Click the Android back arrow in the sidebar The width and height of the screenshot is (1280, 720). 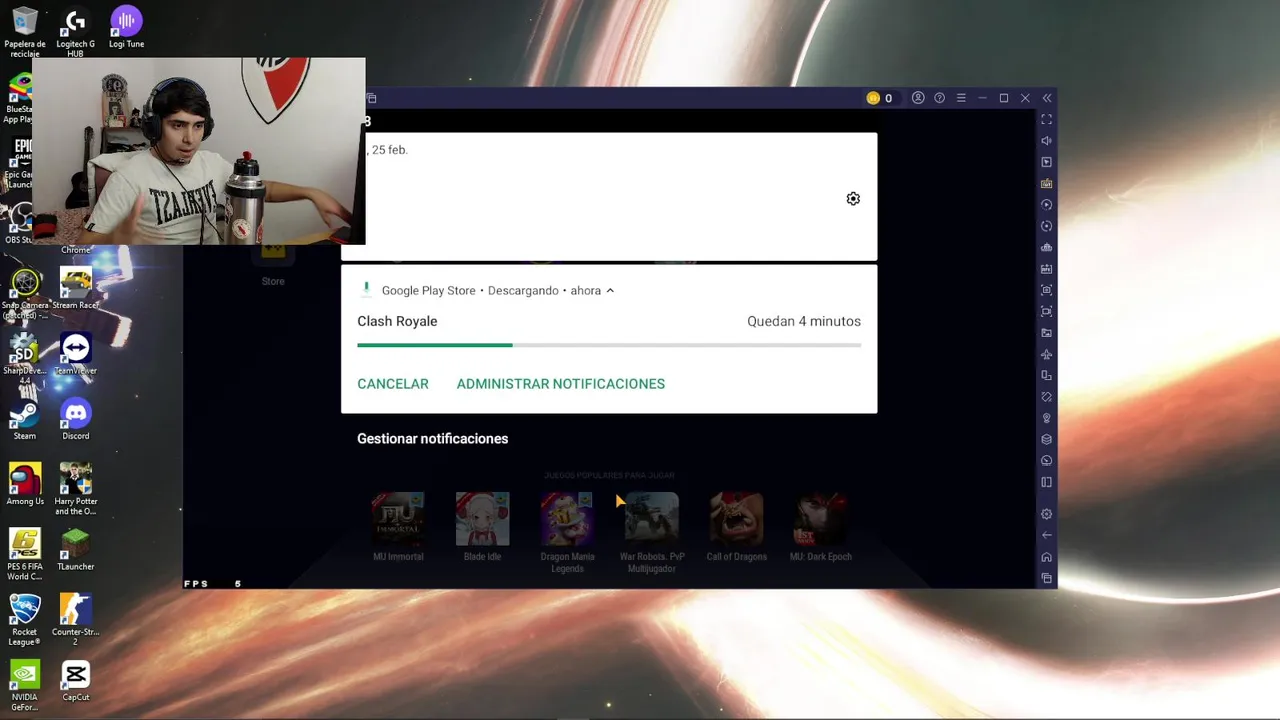coord(1046,535)
